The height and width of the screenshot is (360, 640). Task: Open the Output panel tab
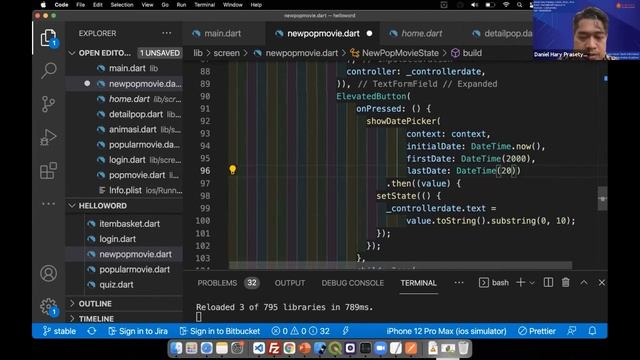pos(290,283)
